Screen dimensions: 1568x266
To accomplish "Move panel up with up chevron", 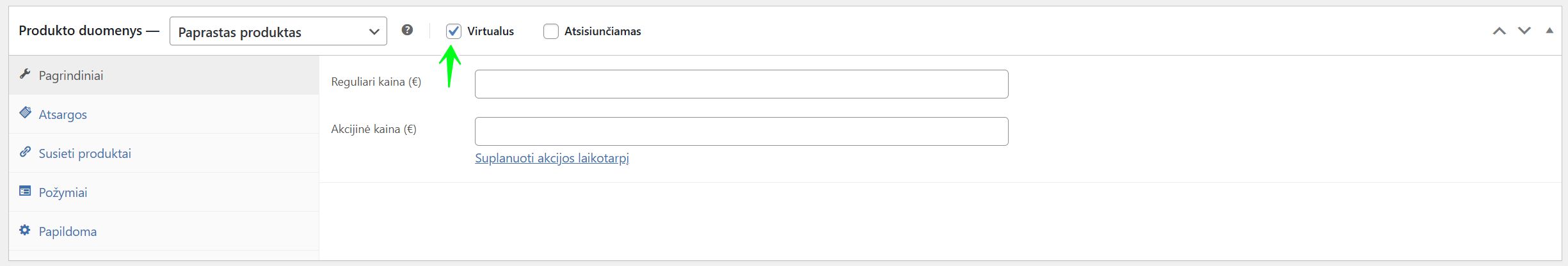I will click(x=1499, y=31).
